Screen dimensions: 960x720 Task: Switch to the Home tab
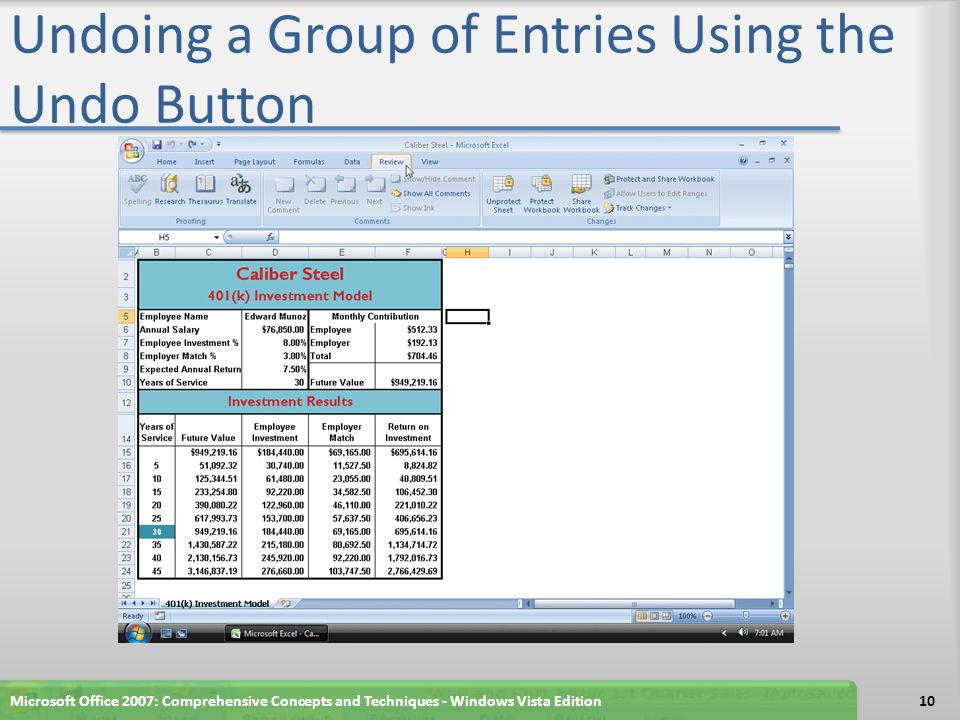pos(167,162)
